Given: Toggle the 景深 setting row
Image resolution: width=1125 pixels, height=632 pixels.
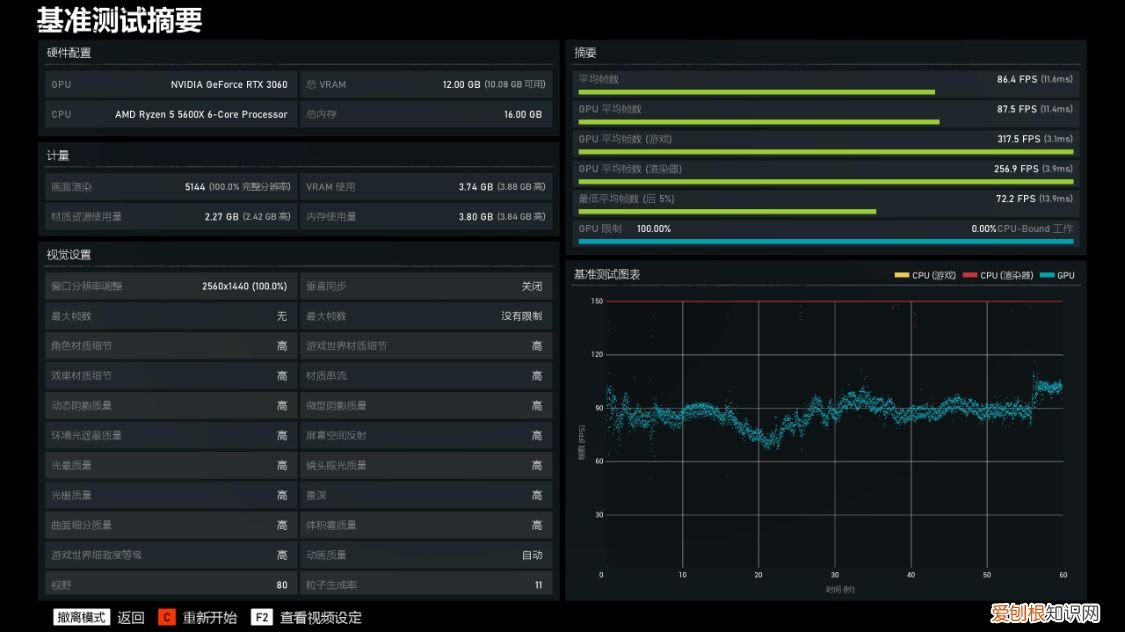Looking at the screenshot, I should click(425, 495).
